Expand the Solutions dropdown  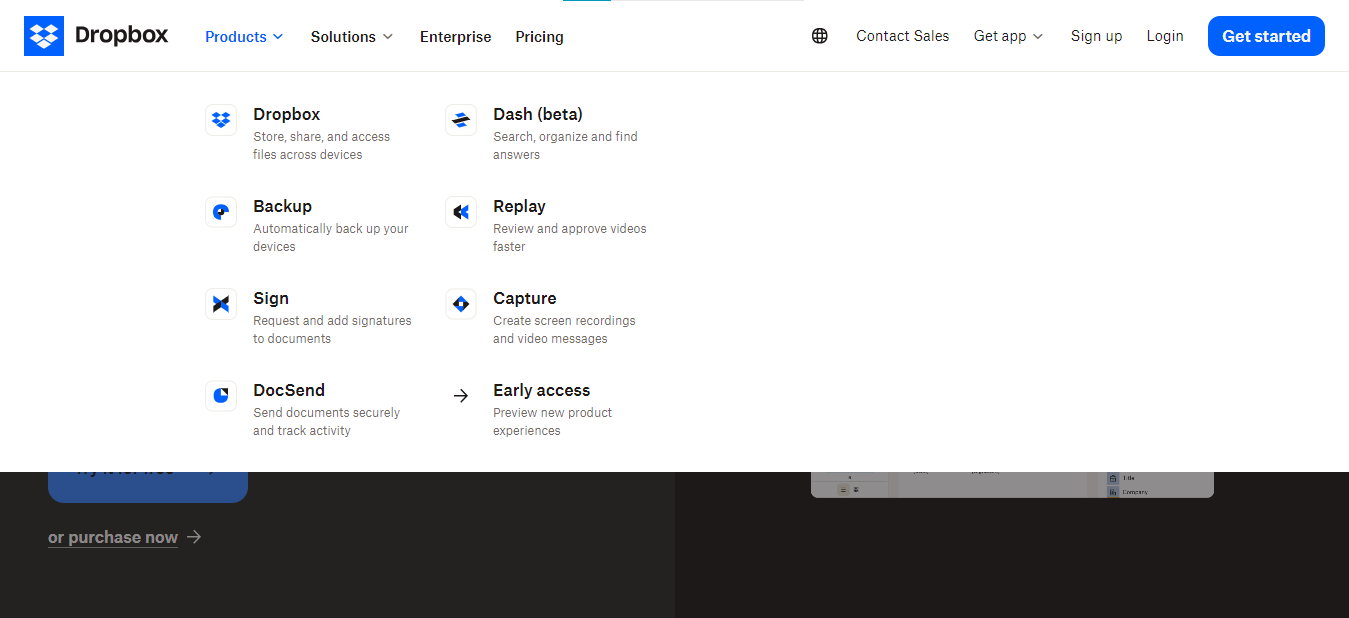(352, 36)
